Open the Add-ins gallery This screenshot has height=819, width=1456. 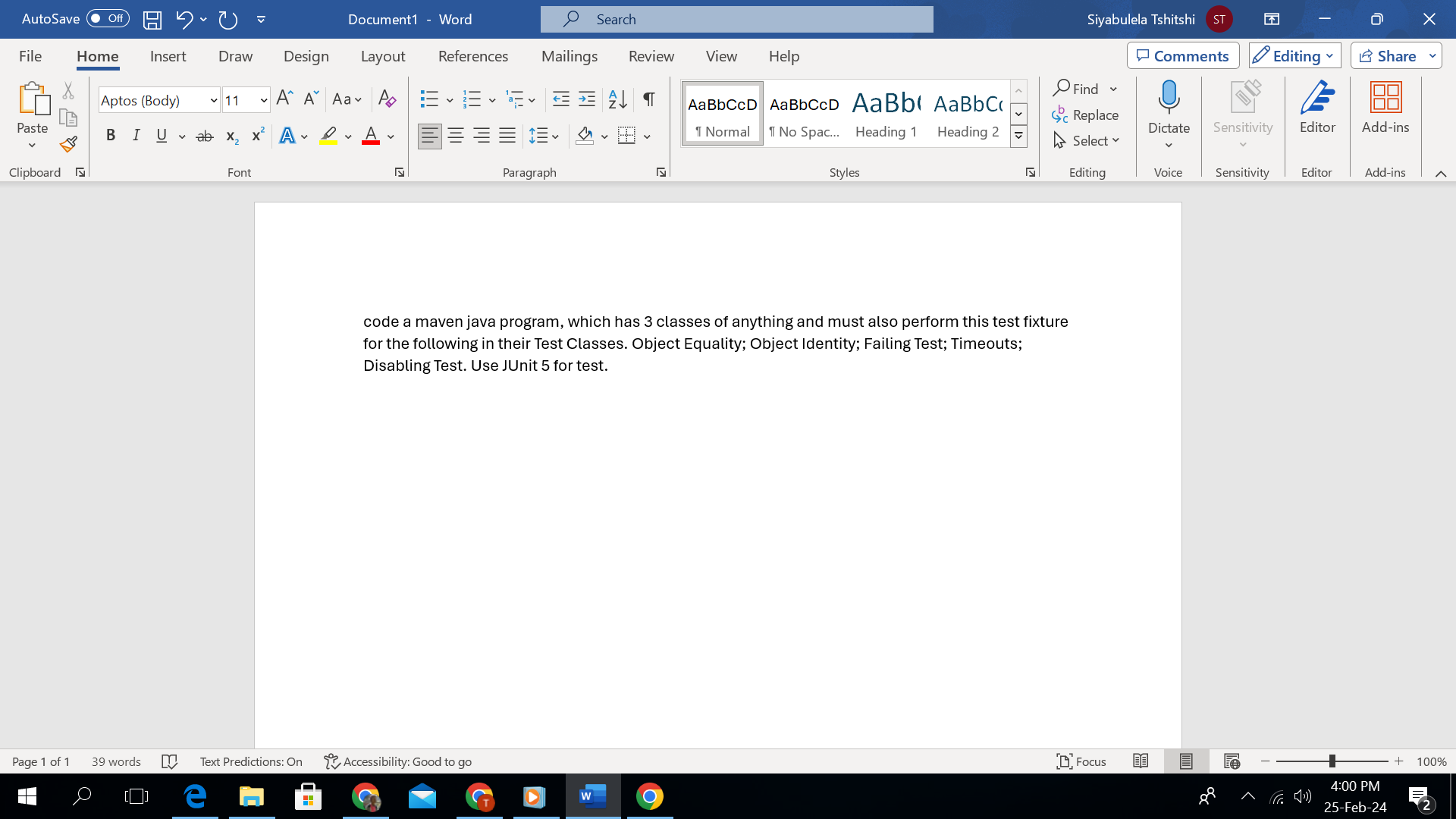1385,108
